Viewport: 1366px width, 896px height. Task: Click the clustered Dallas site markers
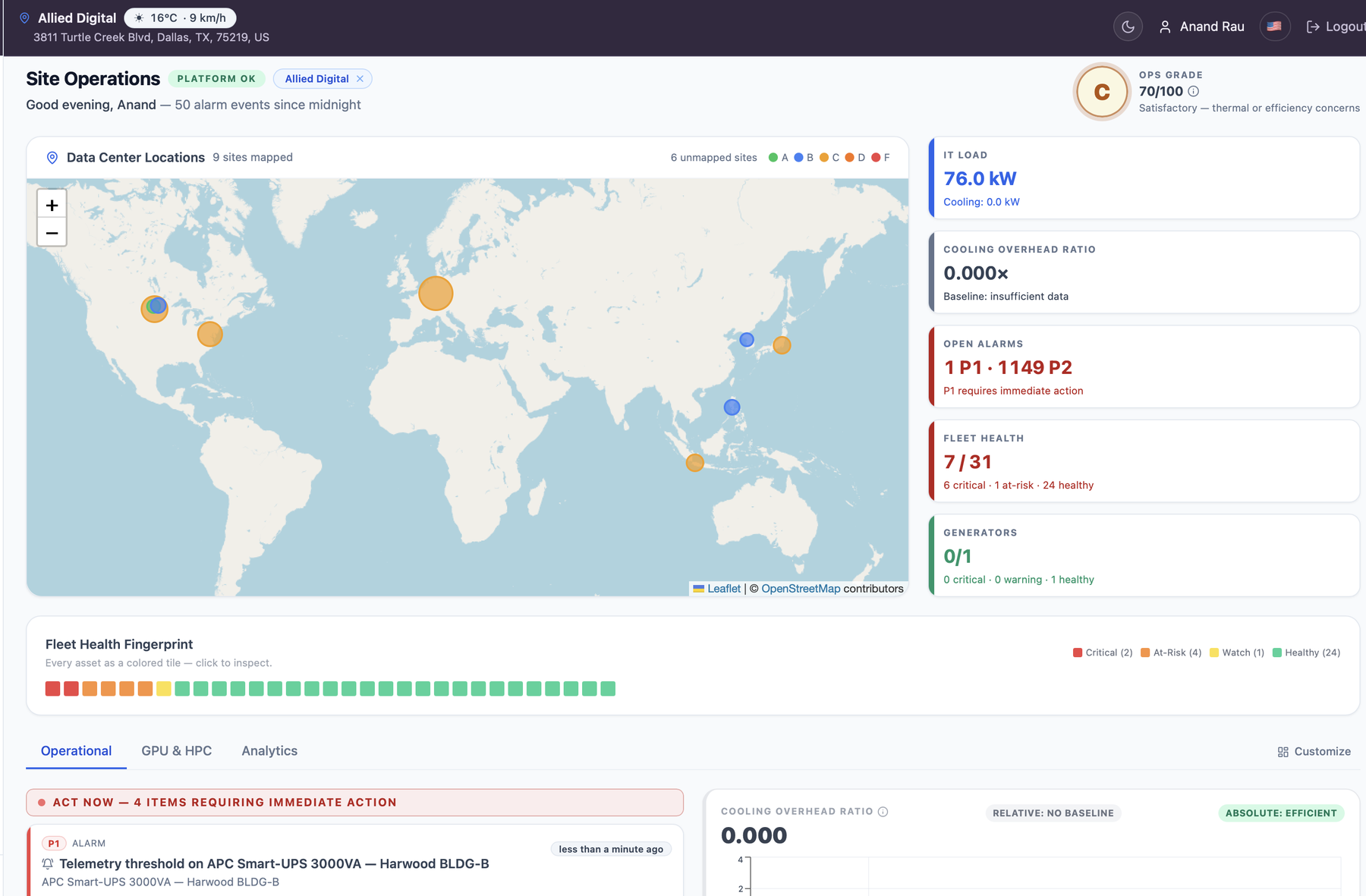point(155,308)
